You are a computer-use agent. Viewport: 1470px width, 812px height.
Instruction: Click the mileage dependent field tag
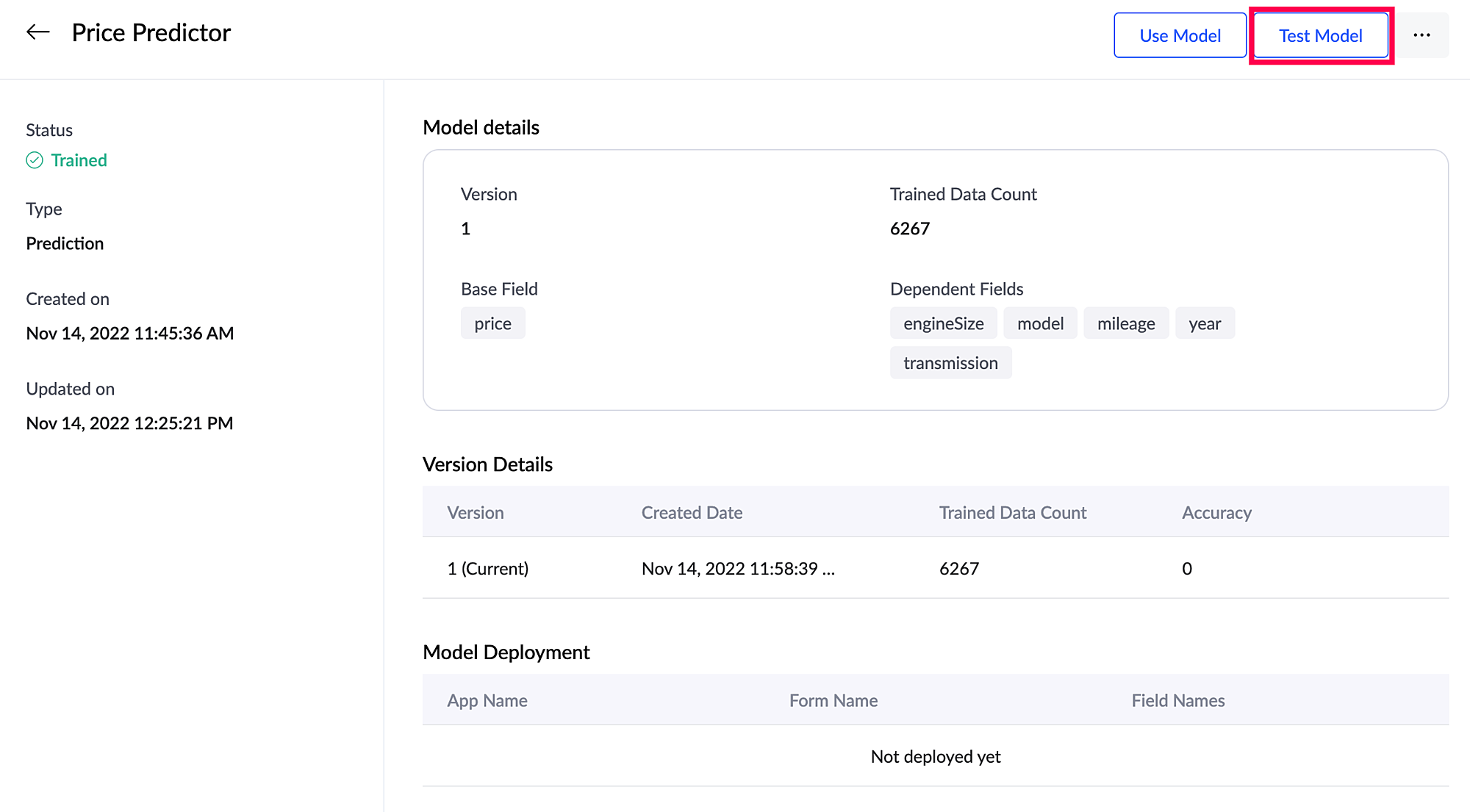pyautogui.click(x=1125, y=323)
